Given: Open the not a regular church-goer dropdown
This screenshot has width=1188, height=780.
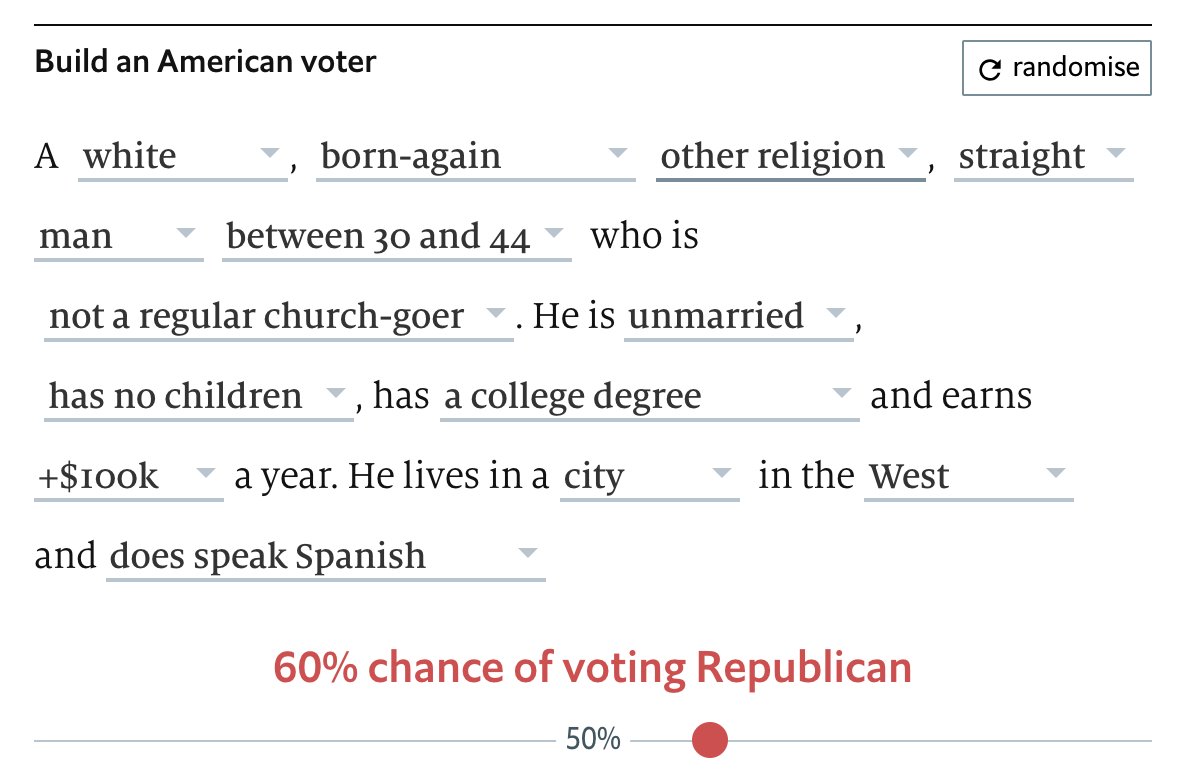Looking at the screenshot, I should 277,317.
